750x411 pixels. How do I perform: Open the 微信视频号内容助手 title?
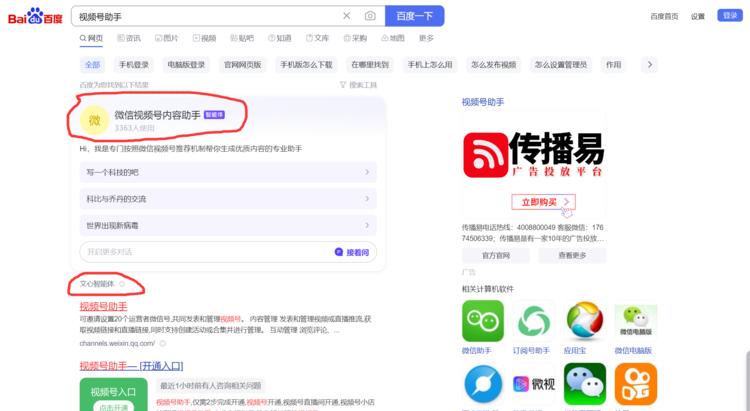point(157,115)
